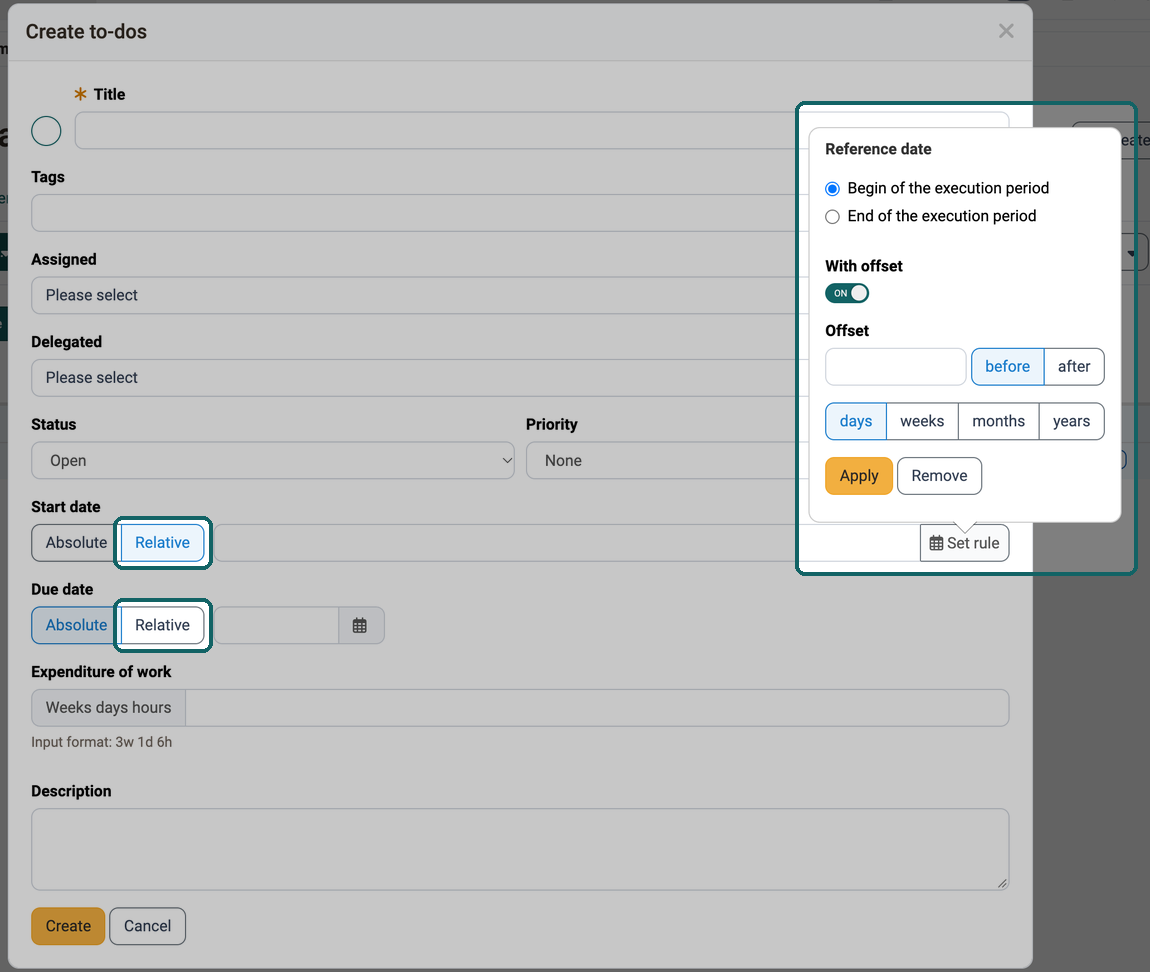Click the Due date text field
This screenshot has height=972, width=1150.
click(276, 625)
